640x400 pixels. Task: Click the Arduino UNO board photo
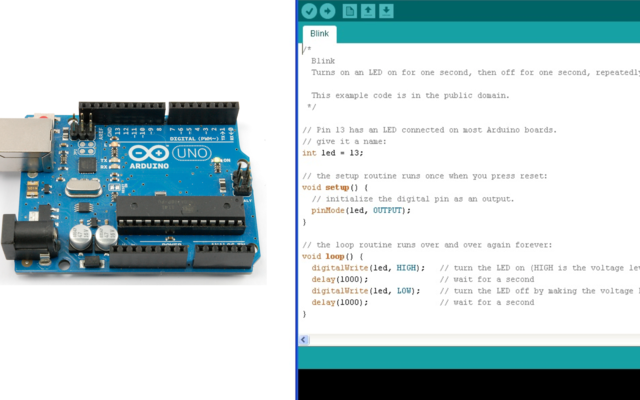133,192
